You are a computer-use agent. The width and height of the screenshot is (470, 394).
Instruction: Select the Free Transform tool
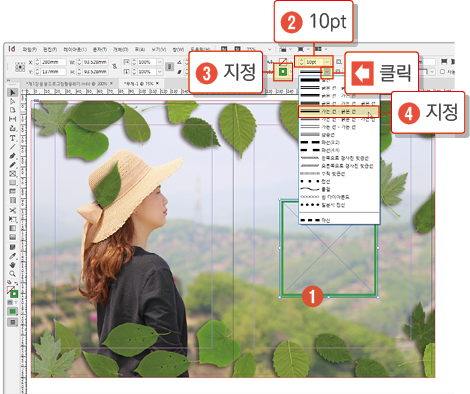(13, 219)
